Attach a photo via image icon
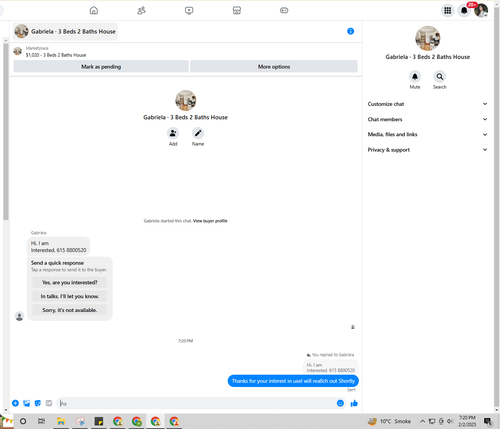This screenshot has width=500, height=429. [27, 403]
